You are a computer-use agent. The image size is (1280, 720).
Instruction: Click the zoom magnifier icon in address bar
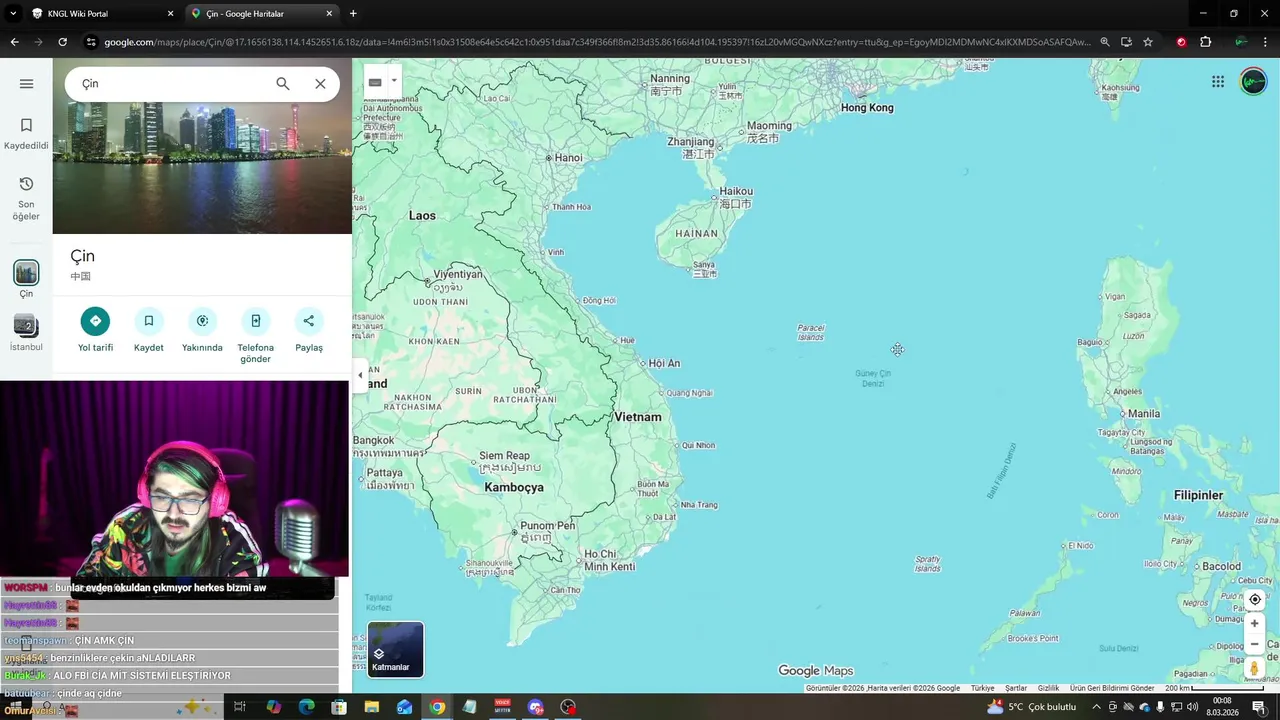(x=1104, y=42)
